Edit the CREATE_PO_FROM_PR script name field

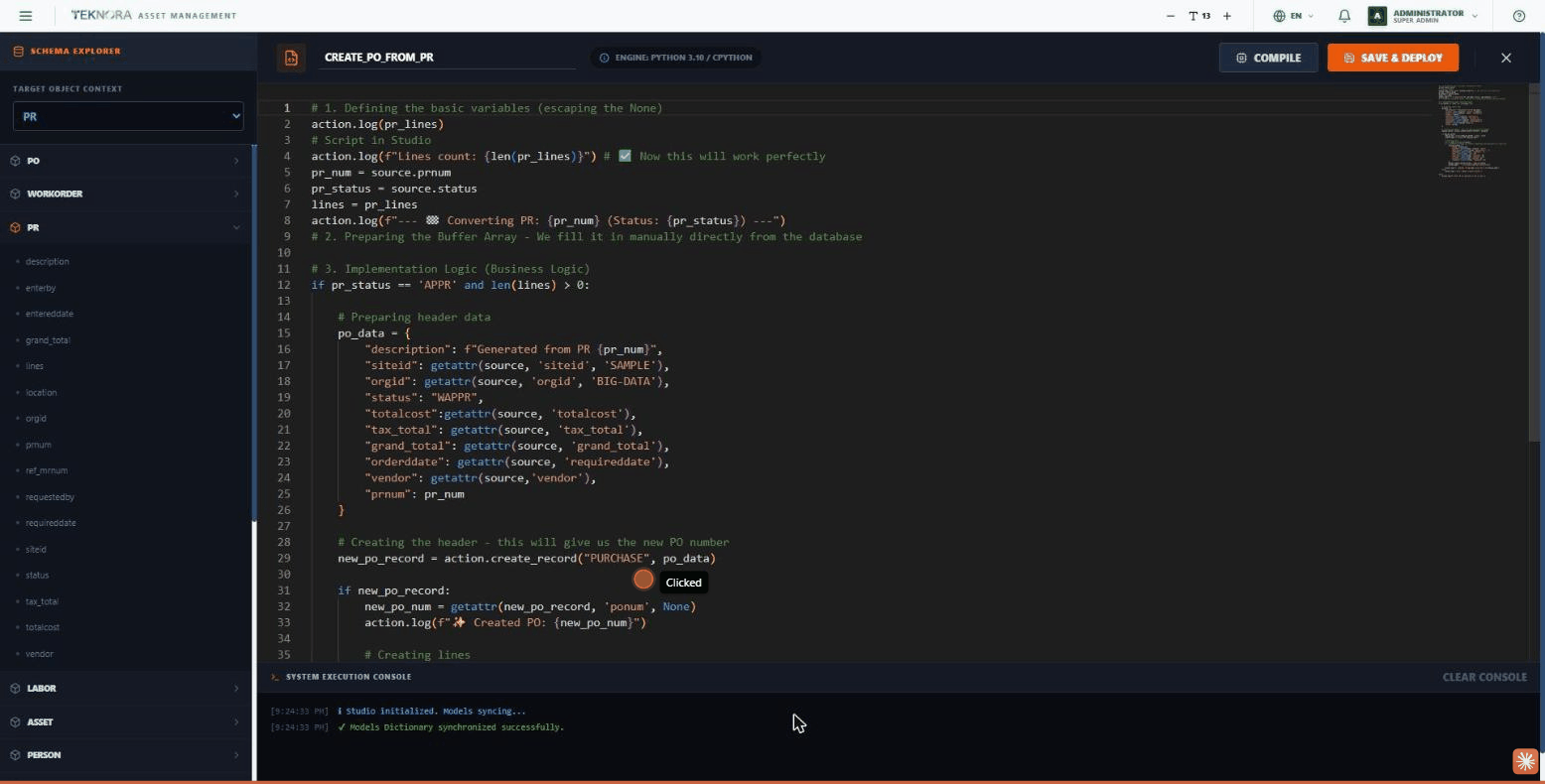click(x=449, y=58)
